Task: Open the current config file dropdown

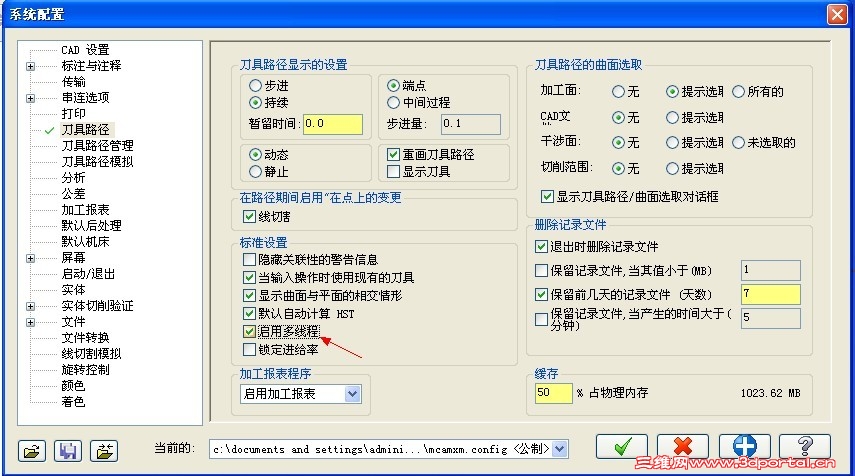Action: 560,449
